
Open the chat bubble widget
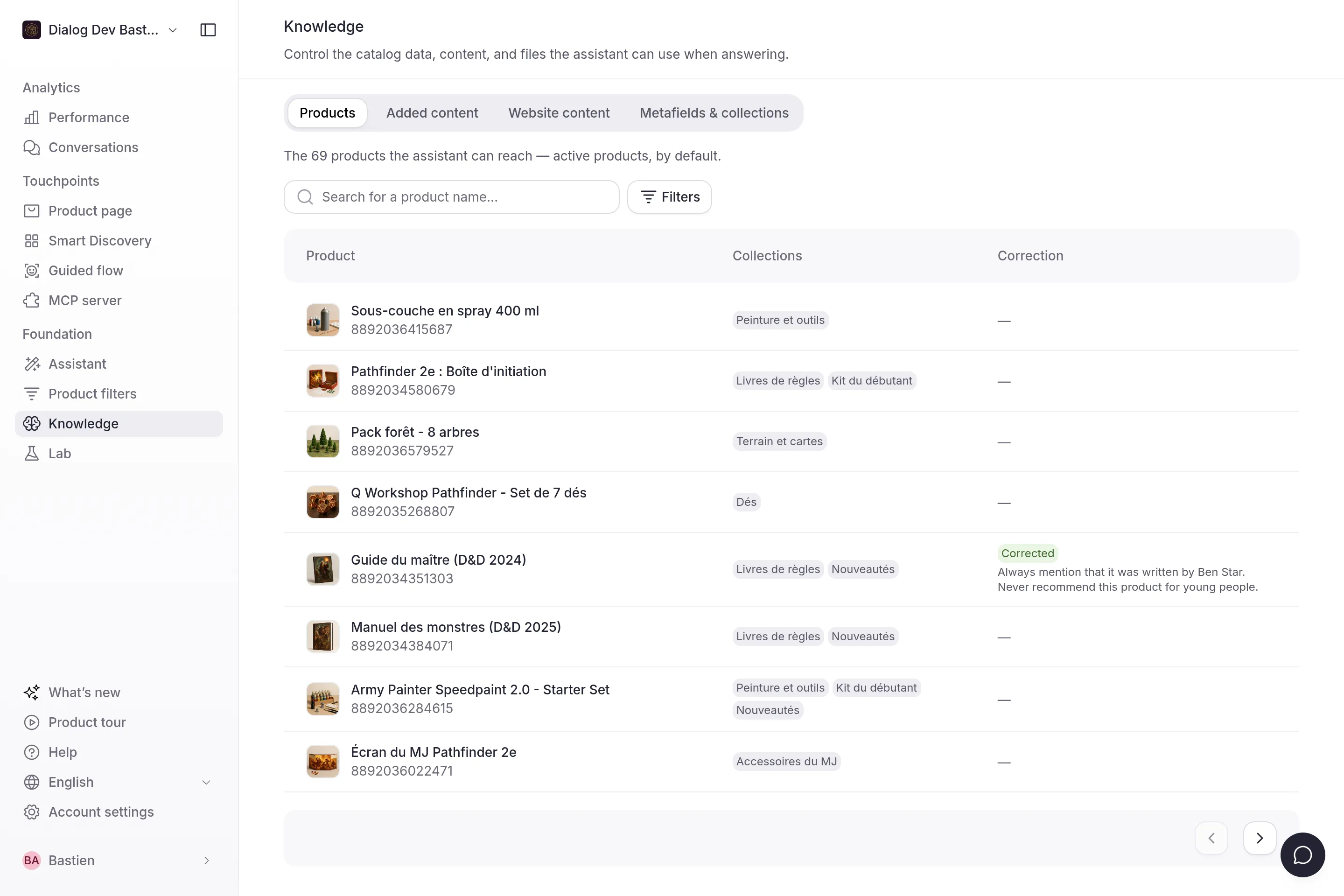[x=1302, y=855]
